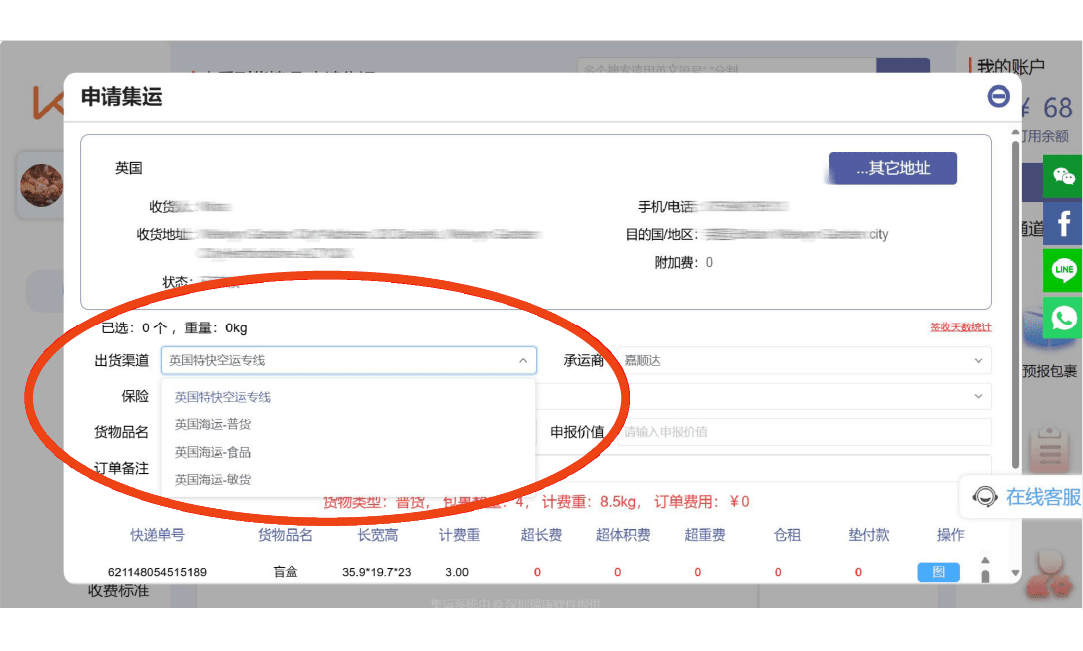This screenshot has height=651, width=1083.
Task: Select 英国特快空运专线 from the list
Action: tap(223, 397)
